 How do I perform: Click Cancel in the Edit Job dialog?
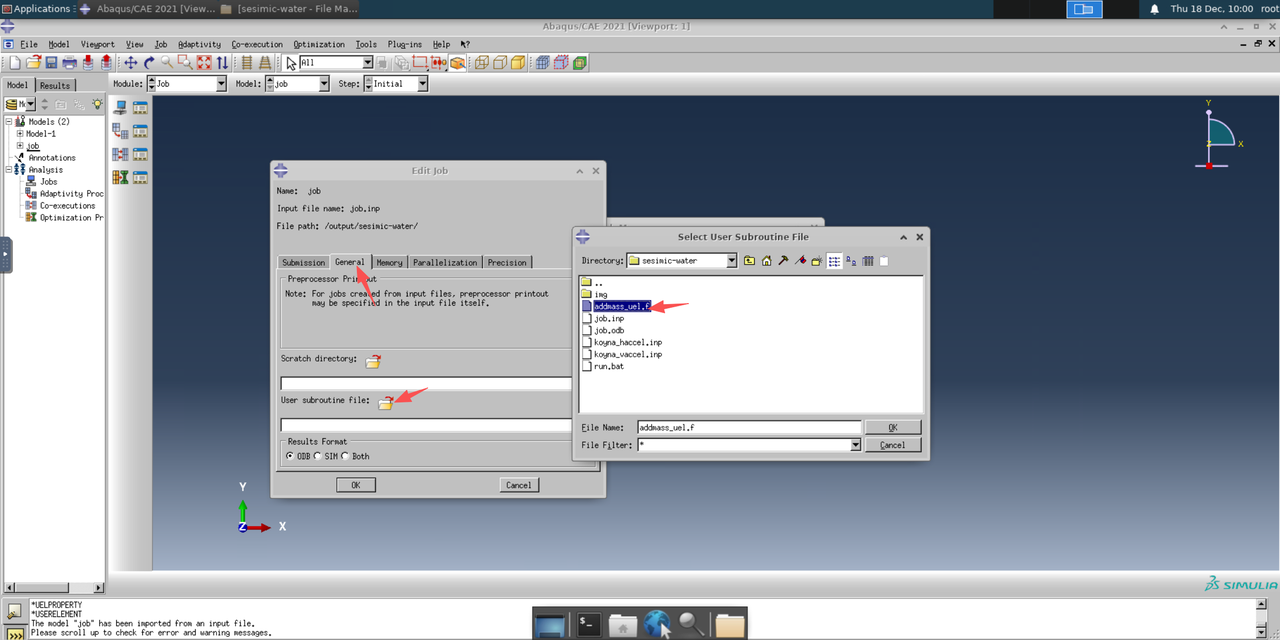point(519,485)
